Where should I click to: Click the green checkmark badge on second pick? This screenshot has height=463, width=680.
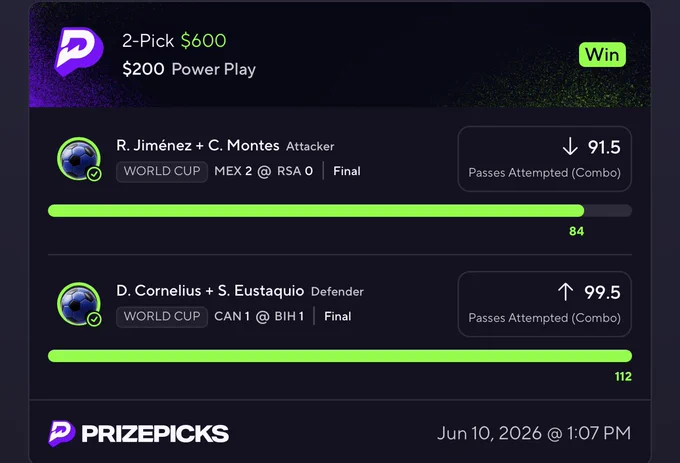(x=95, y=320)
